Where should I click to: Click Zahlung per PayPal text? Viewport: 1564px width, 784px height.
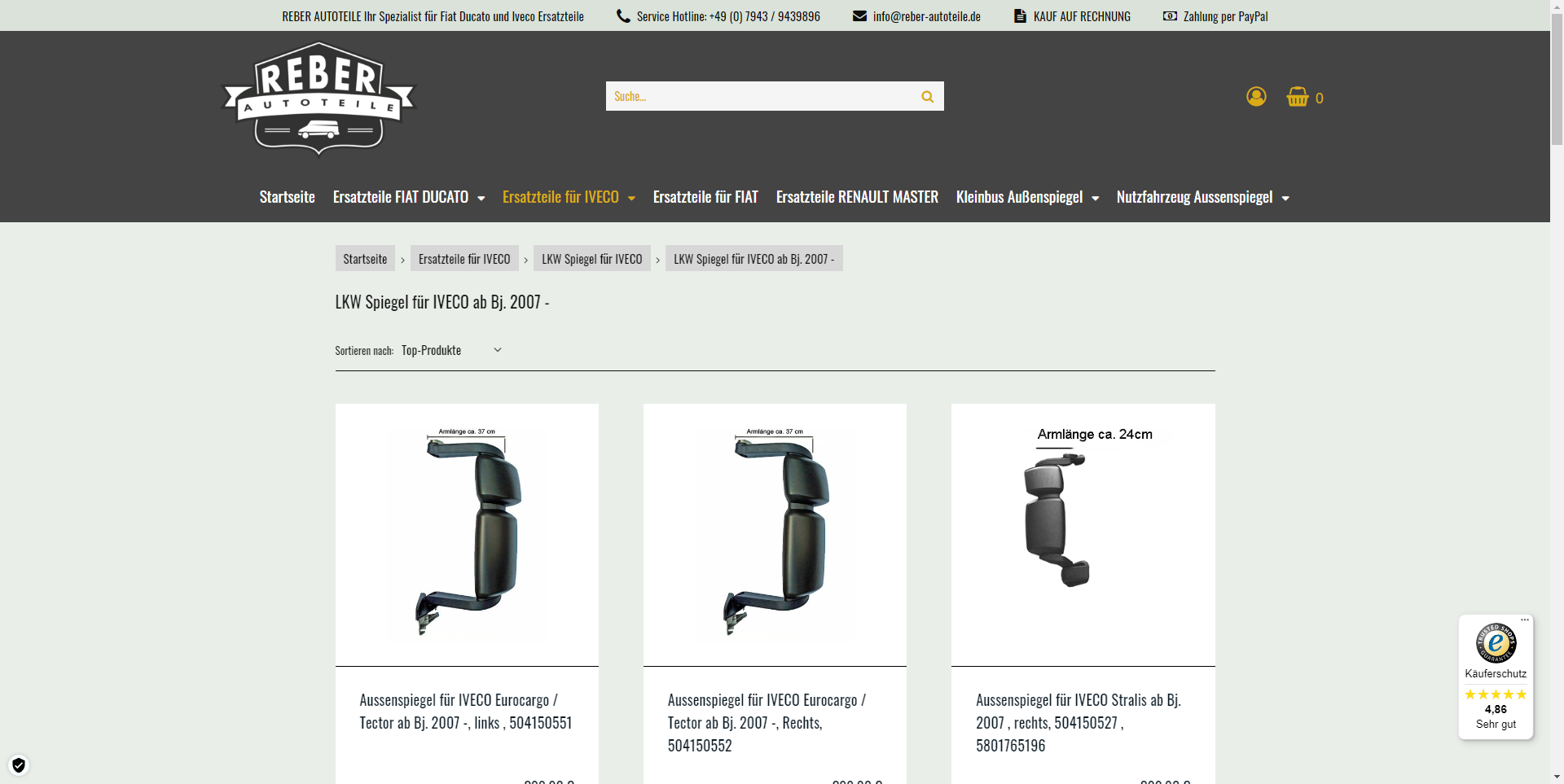click(x=1225, y=16)
